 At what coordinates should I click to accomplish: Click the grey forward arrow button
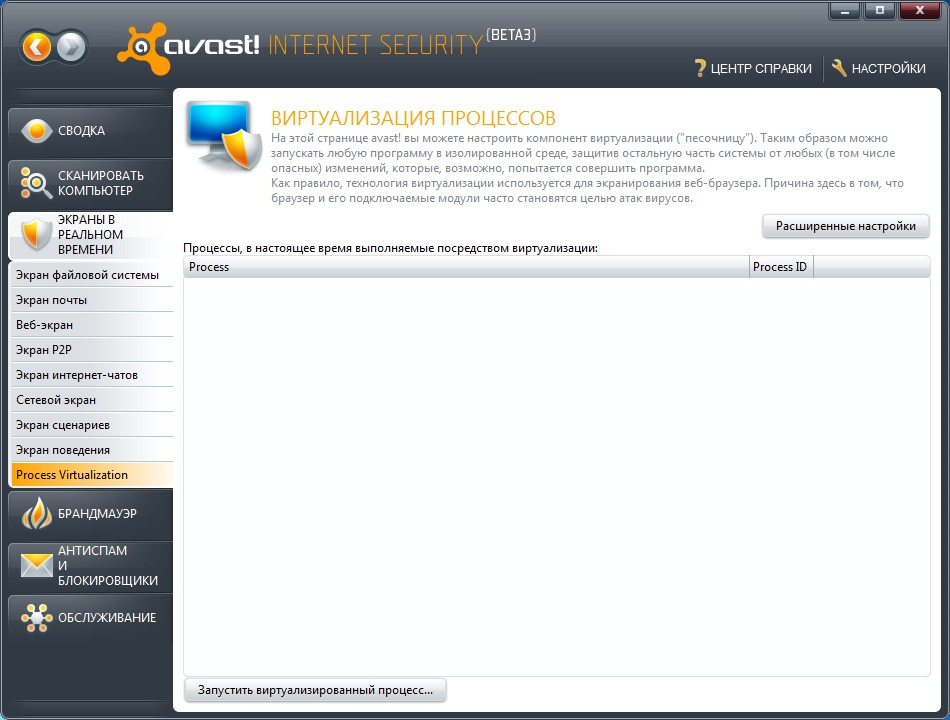pos(71,47)
